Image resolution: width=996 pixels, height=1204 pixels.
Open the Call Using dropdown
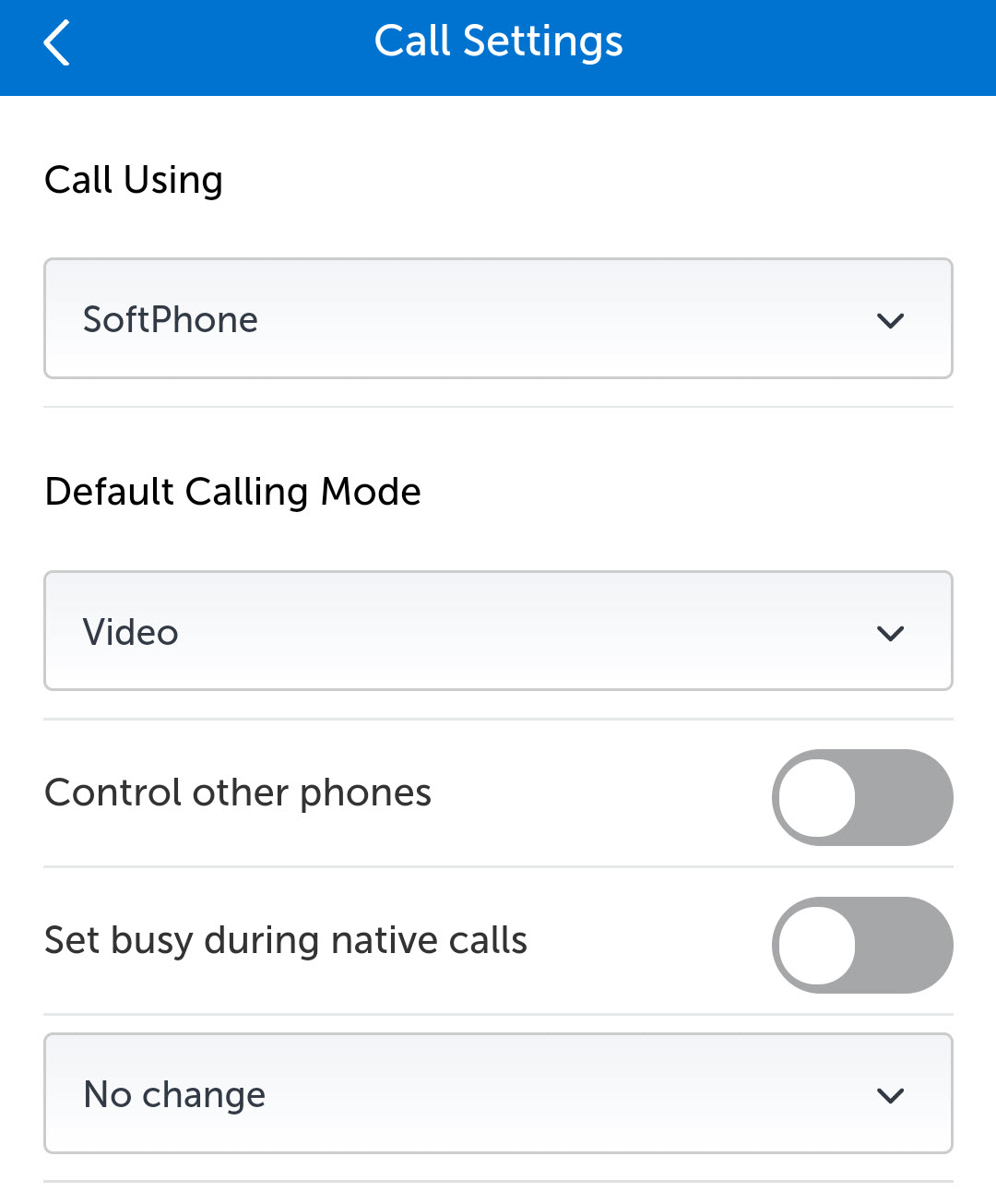tap(498, 319)
